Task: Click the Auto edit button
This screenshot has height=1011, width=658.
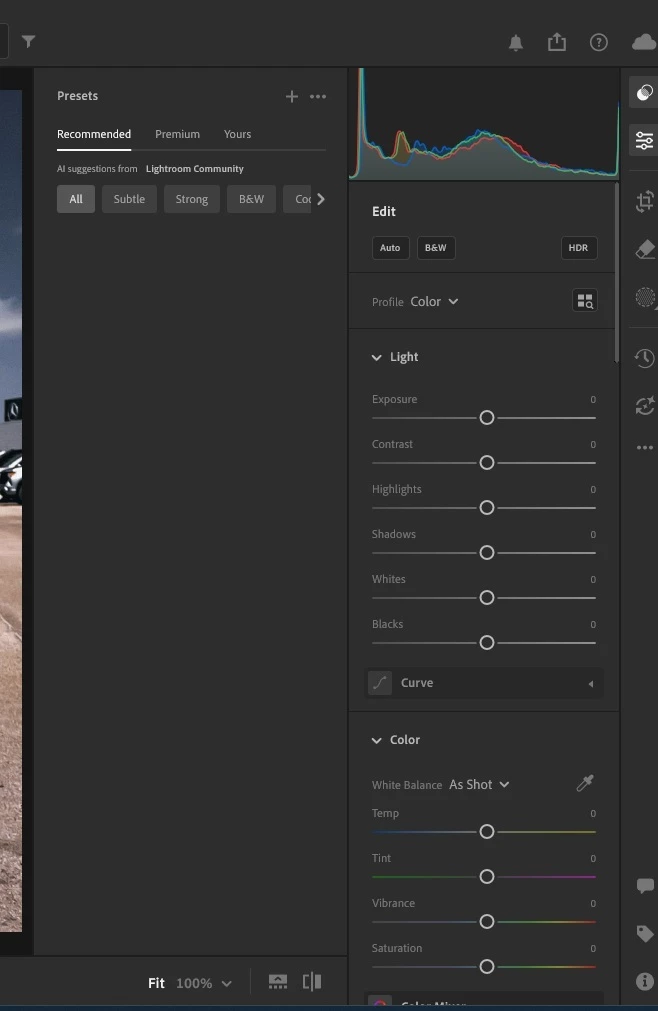Action: [390, 248]
